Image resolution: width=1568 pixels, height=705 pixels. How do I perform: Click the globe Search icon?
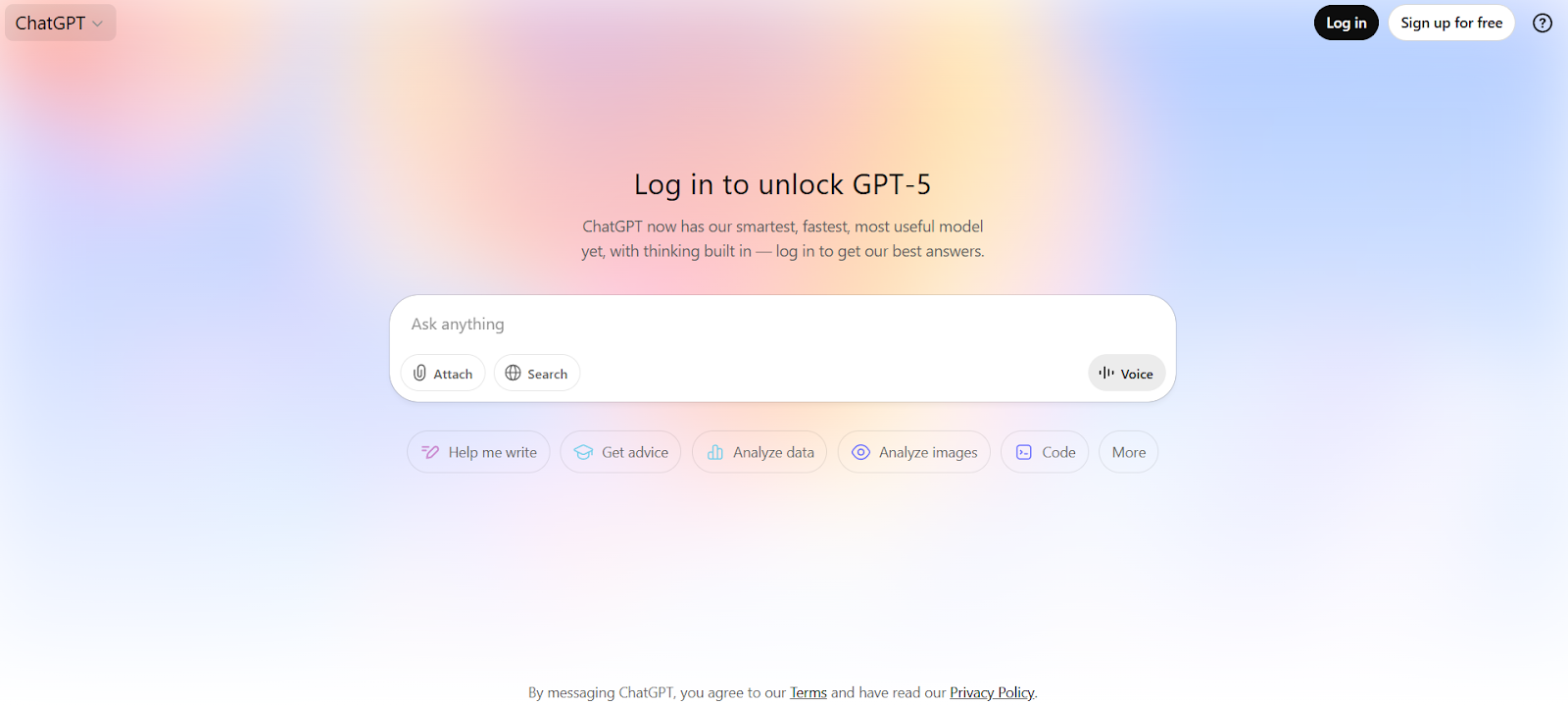click(x=513, y=373)
